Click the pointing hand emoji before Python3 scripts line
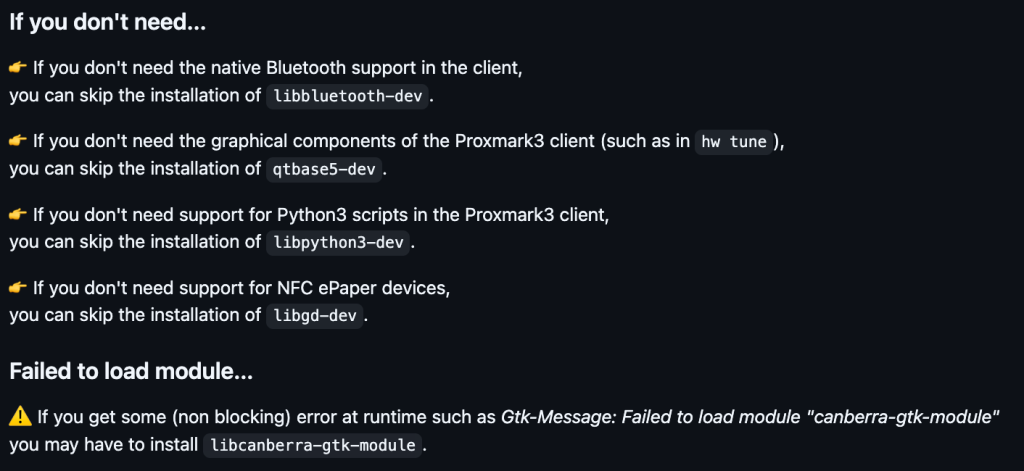1024x471 pixels. click(x=19, y=214)
